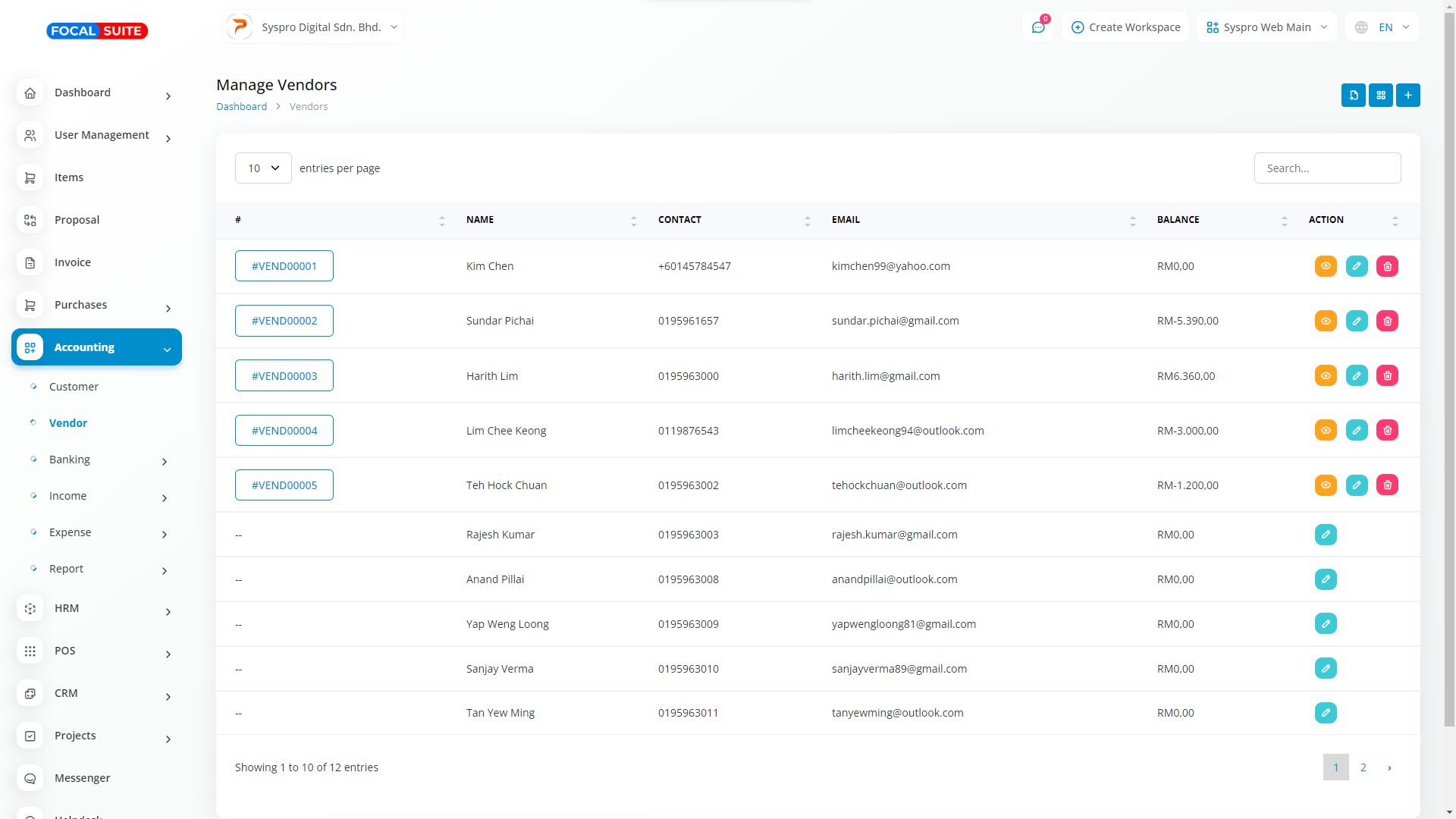Delete Teh Hock Chuan with trash icon
The image size is (1456, 819).
tap(1387, 485)
